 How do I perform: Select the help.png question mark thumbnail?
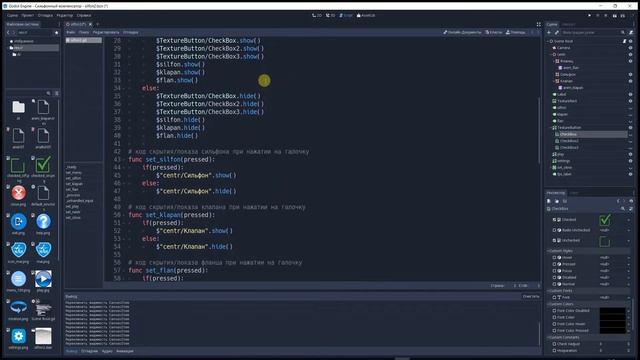[x=43, y=222]
